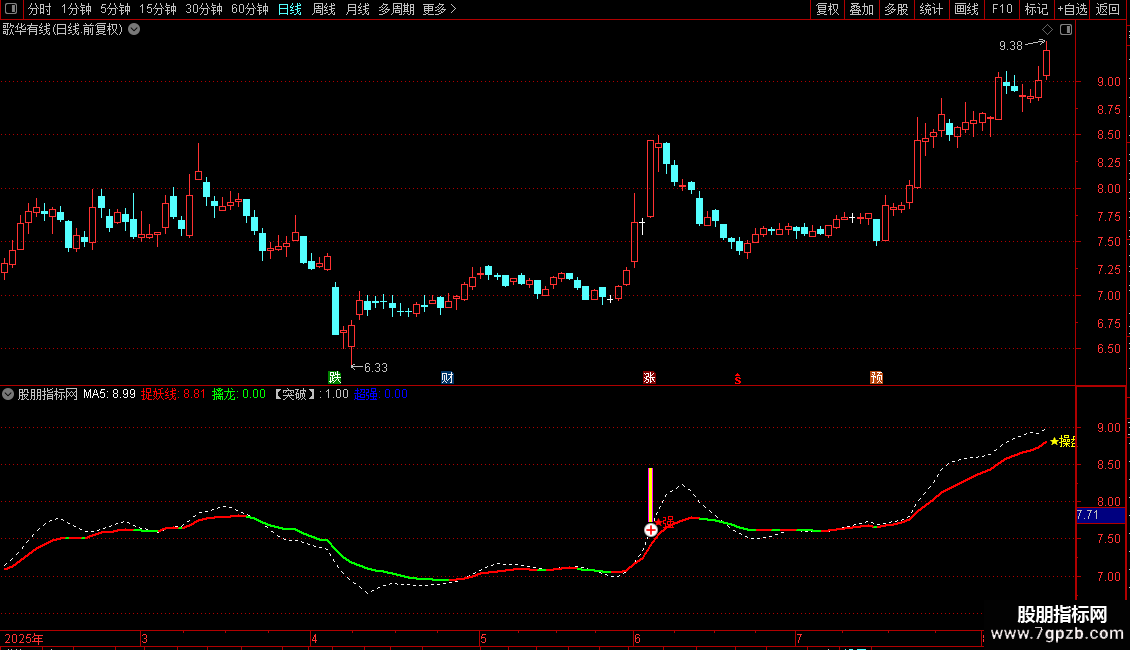Open the 多周期 multi-period view
This screenshot has height=650, width=1130.
tap(396, 9)
